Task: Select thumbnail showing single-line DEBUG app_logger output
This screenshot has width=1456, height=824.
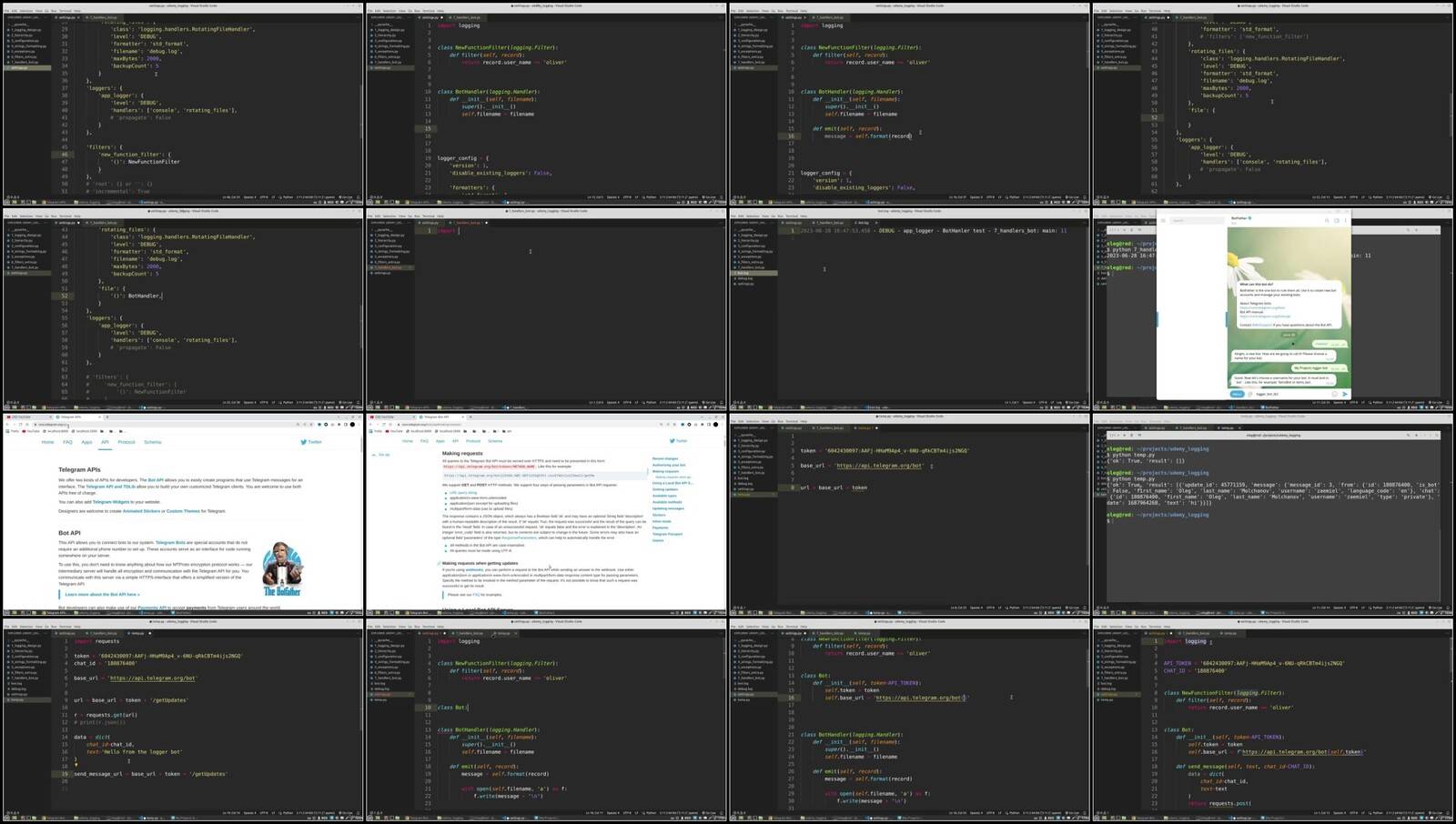Action: (x=910, y=309)
